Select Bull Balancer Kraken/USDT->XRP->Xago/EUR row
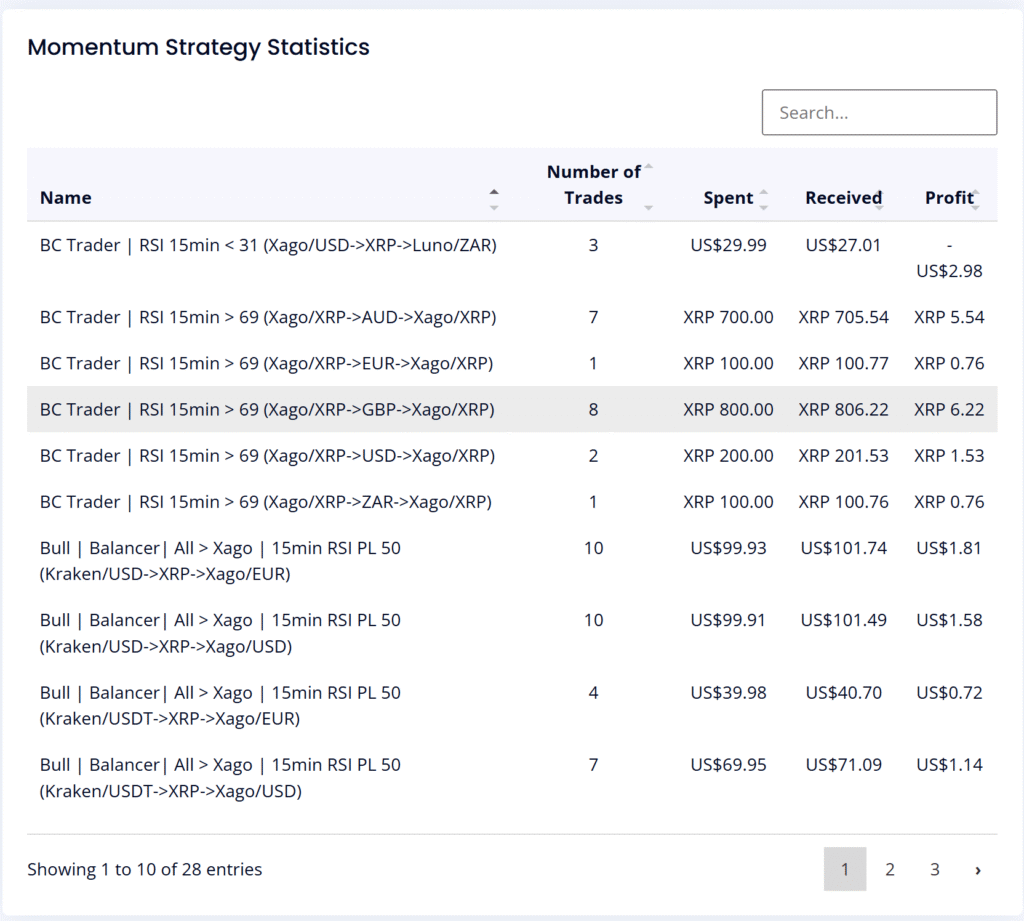 coord(220,705)
